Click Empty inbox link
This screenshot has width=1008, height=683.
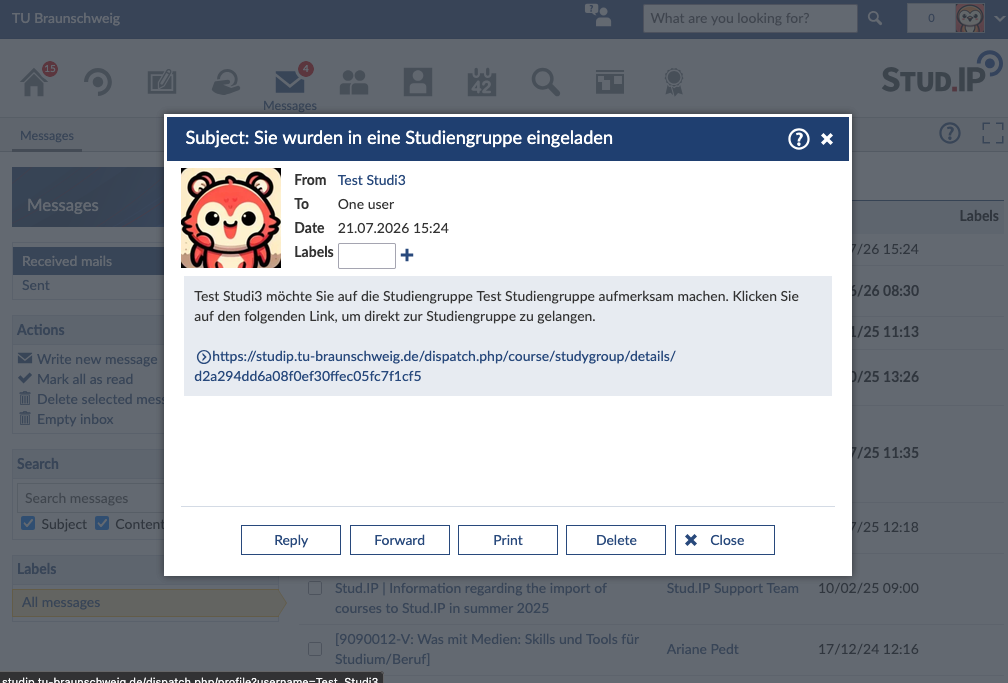click(75, 419)
